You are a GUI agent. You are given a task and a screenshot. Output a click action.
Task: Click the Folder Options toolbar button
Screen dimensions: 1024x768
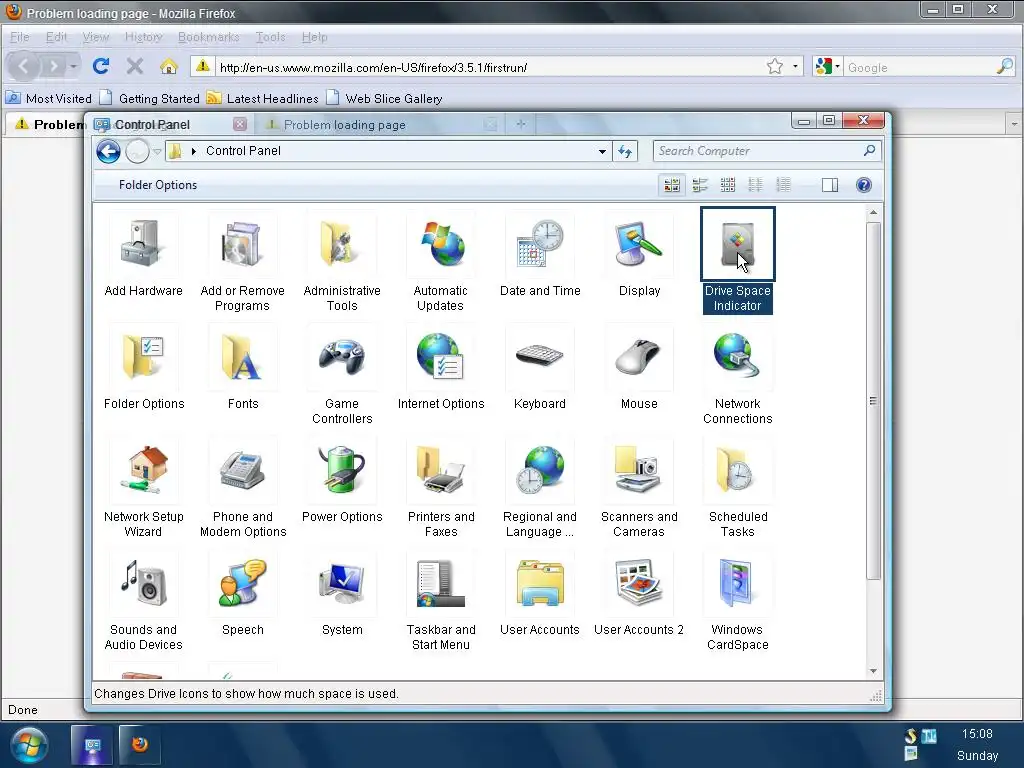(x=158, y=185)
